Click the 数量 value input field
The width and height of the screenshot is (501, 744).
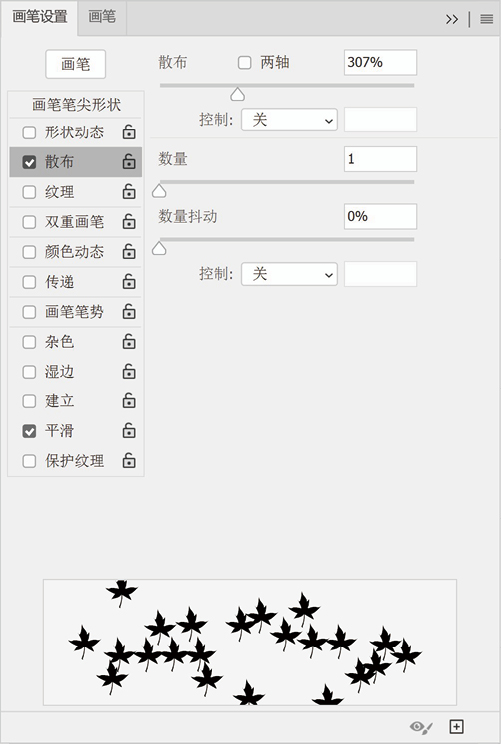click(380, 159)
